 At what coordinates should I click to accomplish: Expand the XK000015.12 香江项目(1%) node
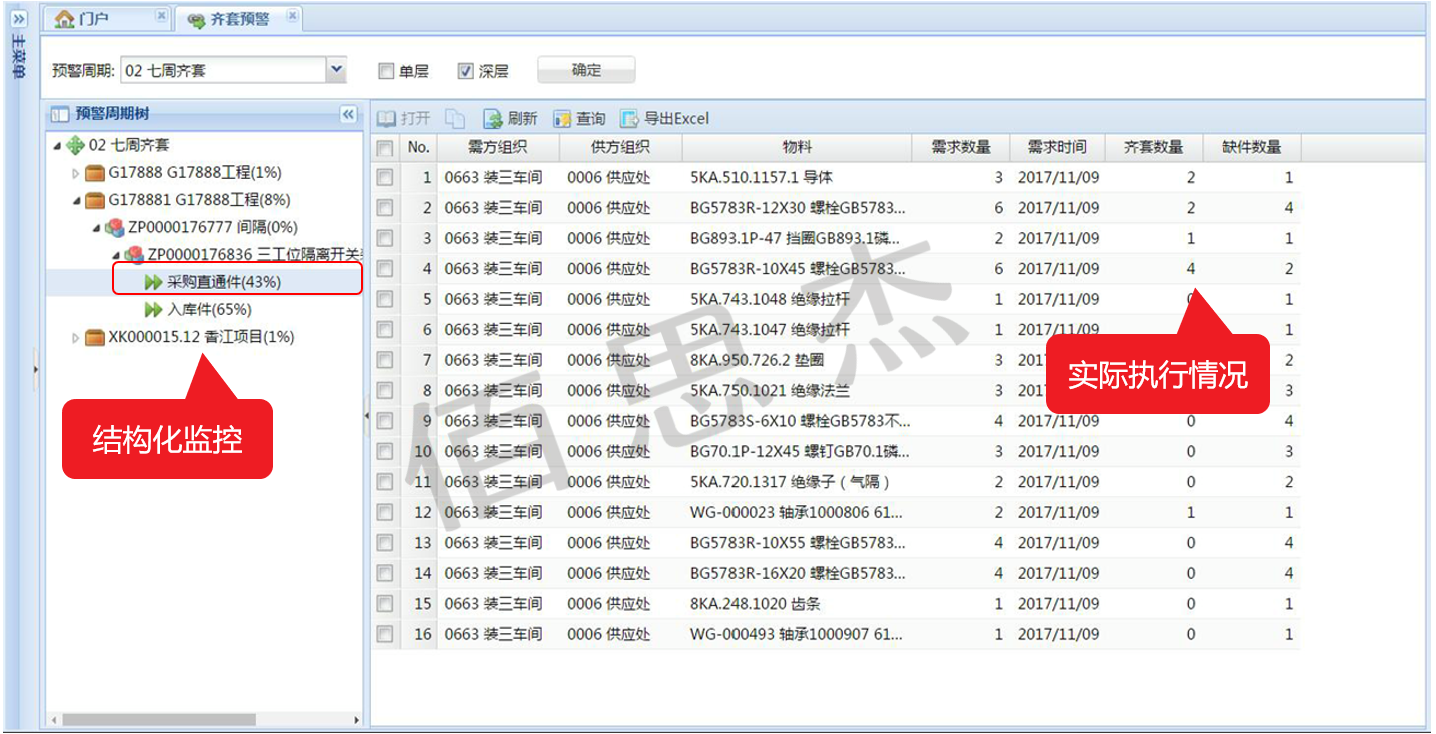click(75, 338)
